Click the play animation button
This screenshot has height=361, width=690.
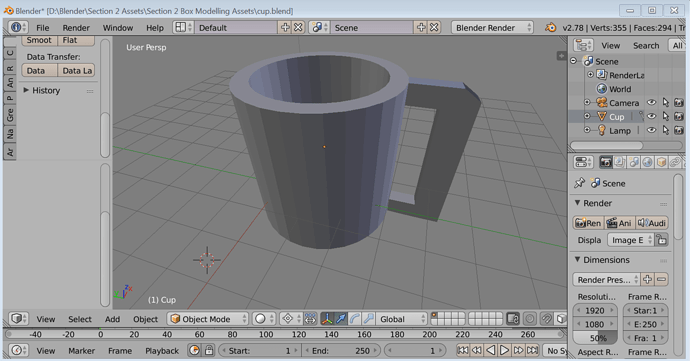click(x=504, y=350)
